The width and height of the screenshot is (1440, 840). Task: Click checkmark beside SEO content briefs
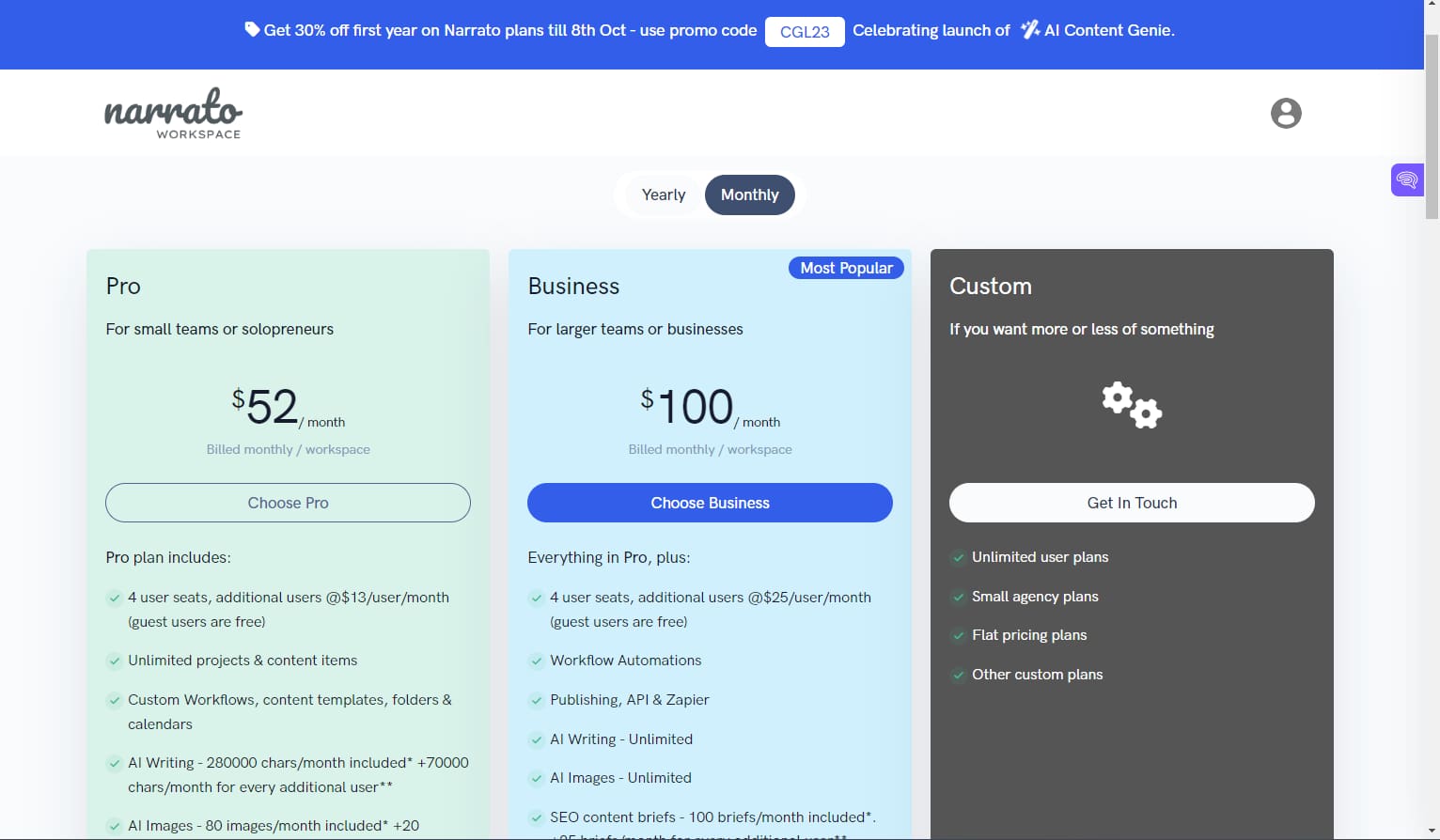click(536, 818)
